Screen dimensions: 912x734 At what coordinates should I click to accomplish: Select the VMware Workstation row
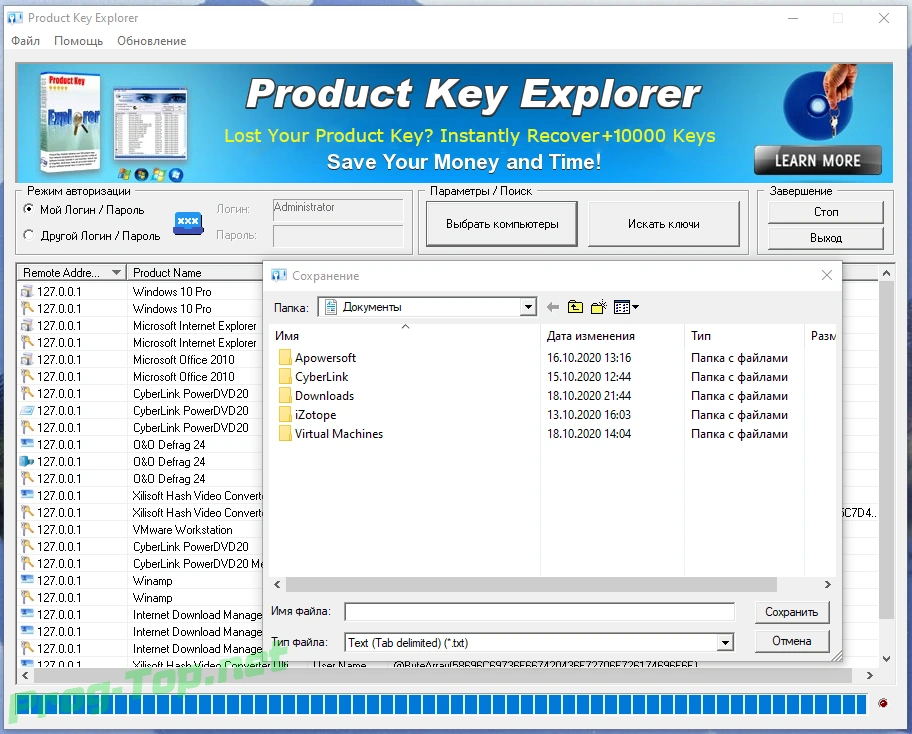click(140, 529)
